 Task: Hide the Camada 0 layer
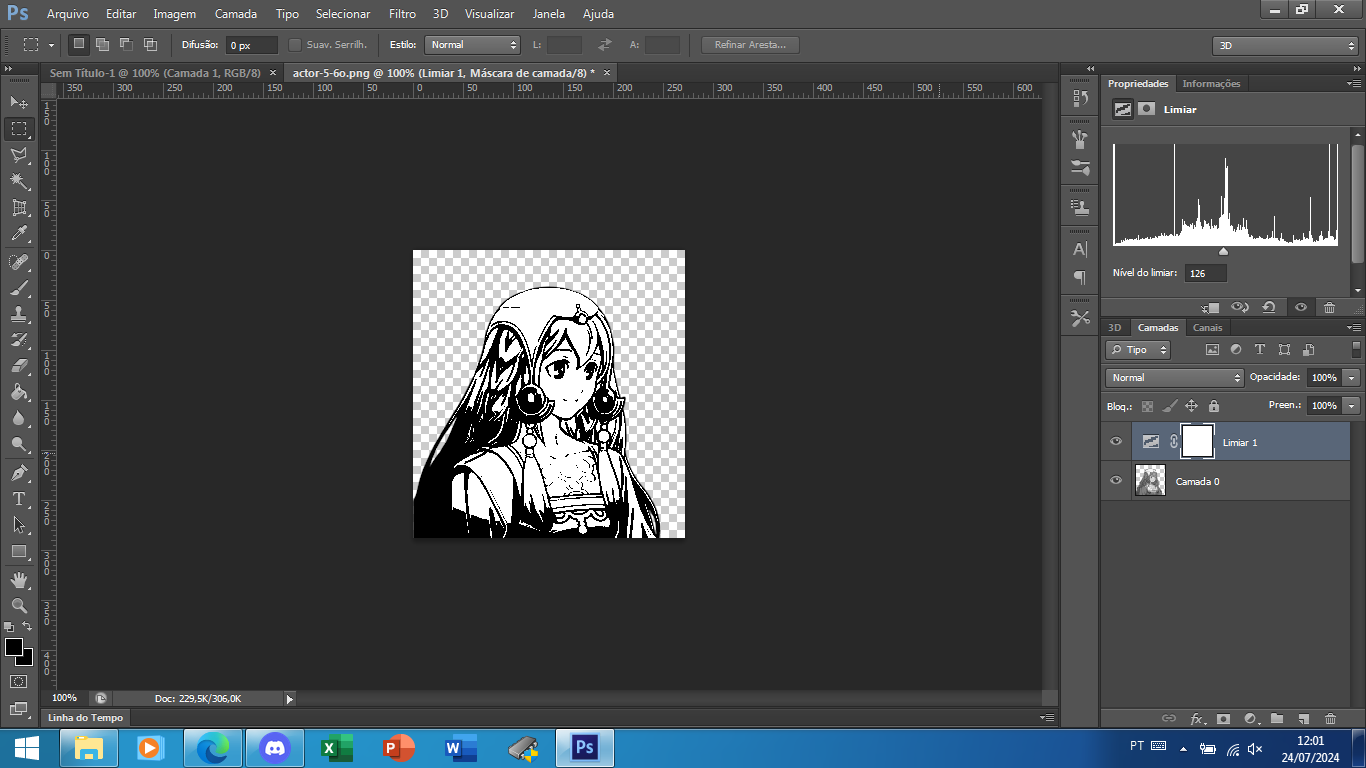(1116, 481)
